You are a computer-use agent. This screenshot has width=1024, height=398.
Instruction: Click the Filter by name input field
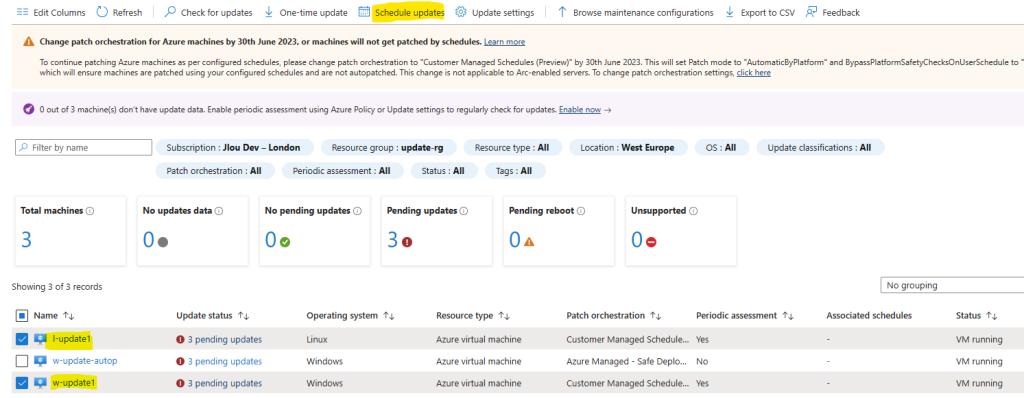[x=84, y=148]
